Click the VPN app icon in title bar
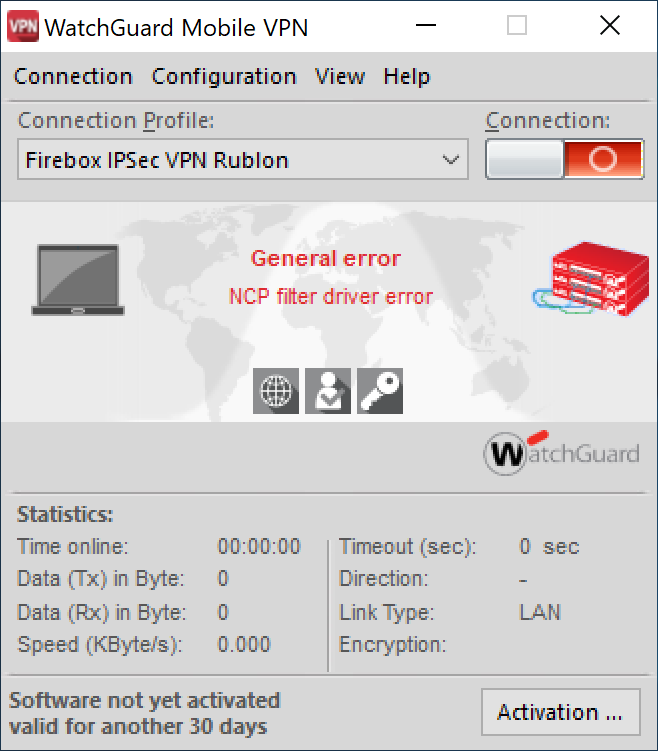Viewport: 658px width, 751px height. click(x=23, y=26)
